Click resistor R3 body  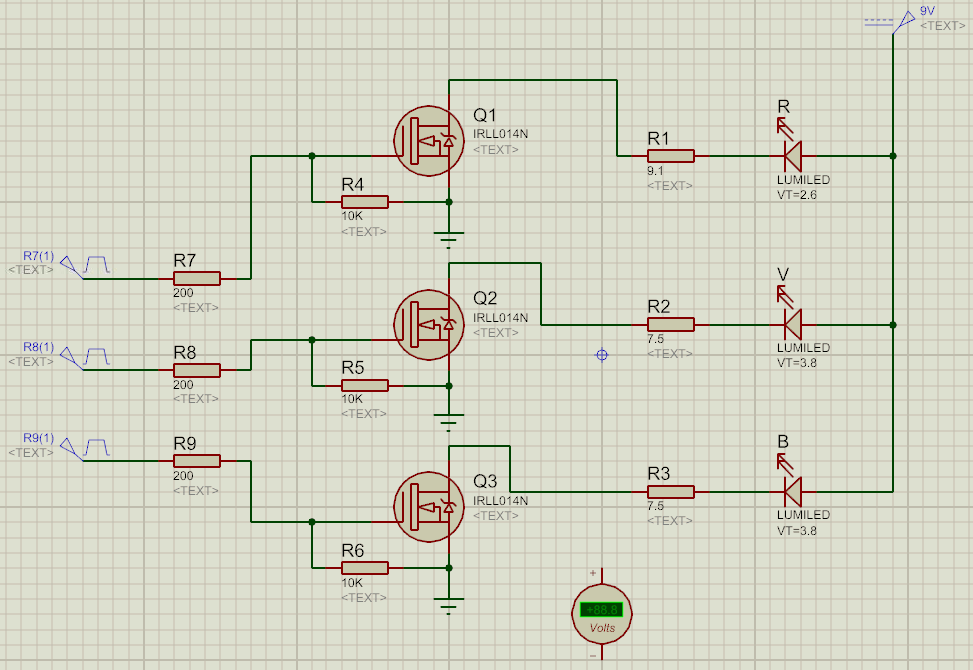(671, 492)
